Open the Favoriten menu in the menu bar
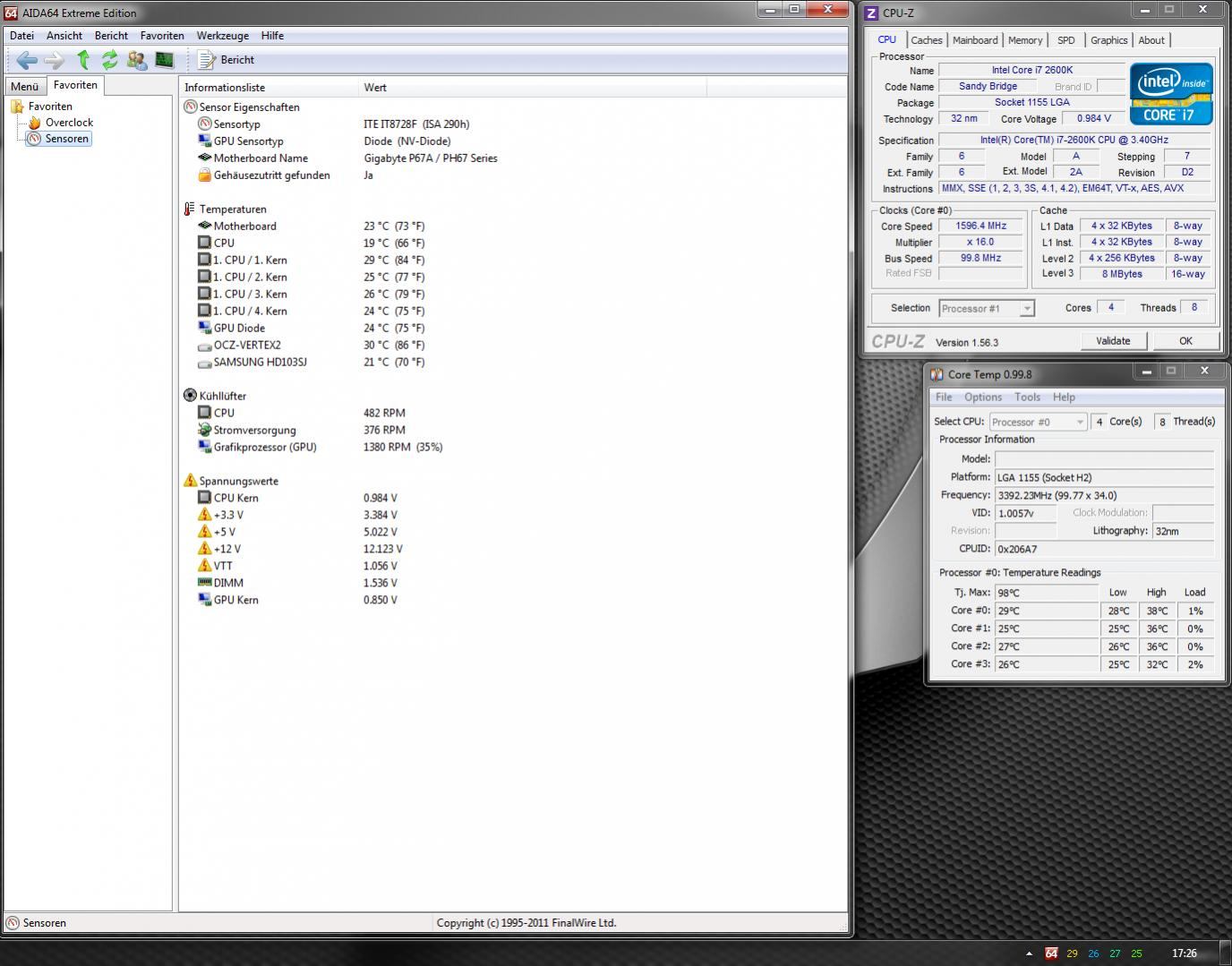Screen dimensions: 1232x966 (x=162, y=36)
